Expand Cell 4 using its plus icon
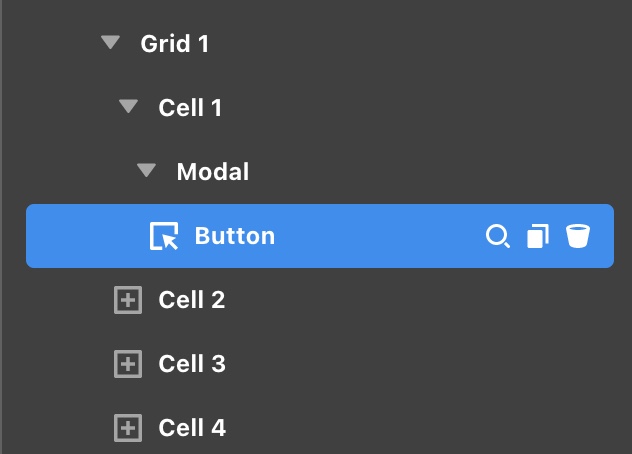Screen dimensions: 632x454 tap(128, 428)
